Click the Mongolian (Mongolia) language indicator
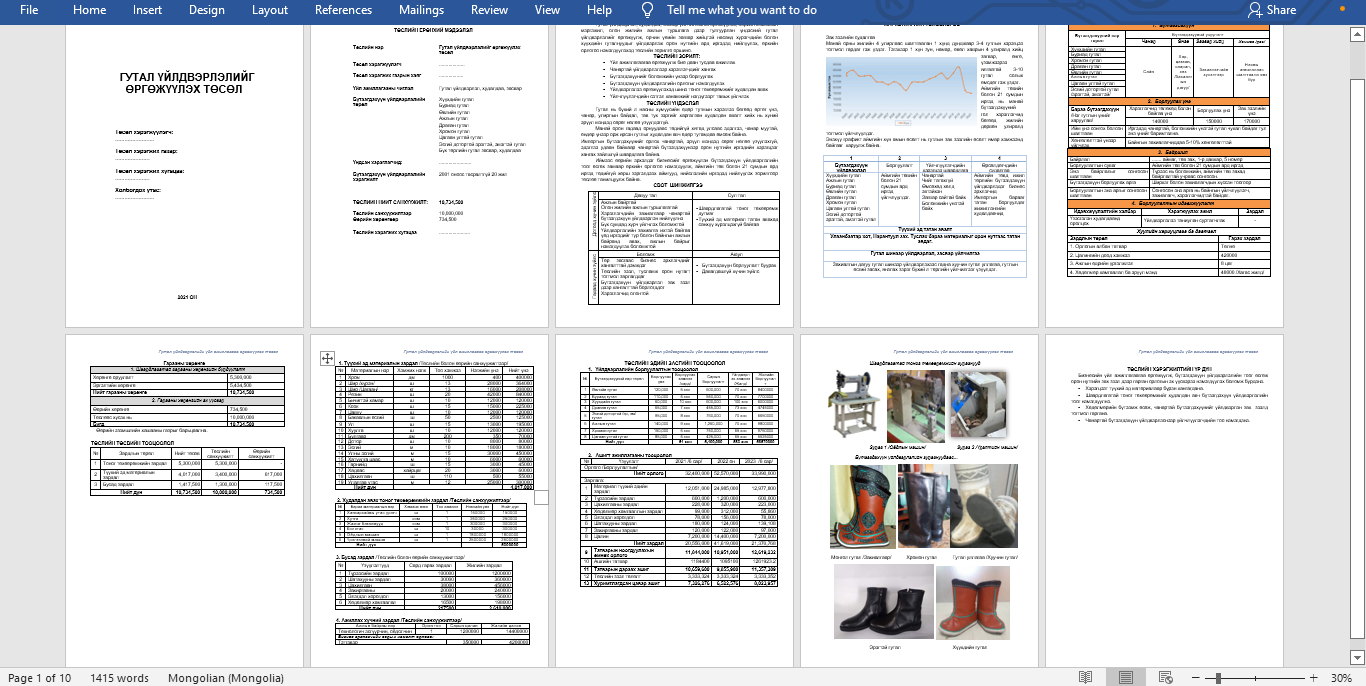The width and height of the screenshot is (1366, 686). pyautogui.click(x=224, y=678)
